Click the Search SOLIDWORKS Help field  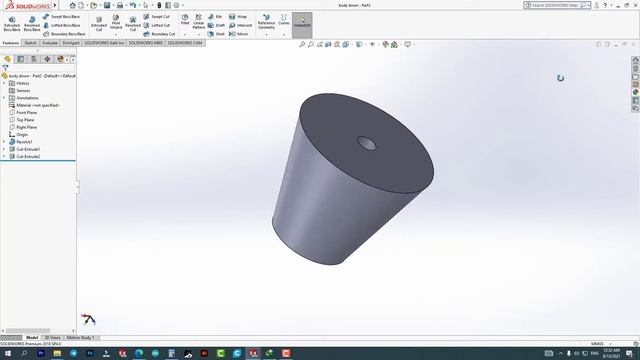[556, 5]
